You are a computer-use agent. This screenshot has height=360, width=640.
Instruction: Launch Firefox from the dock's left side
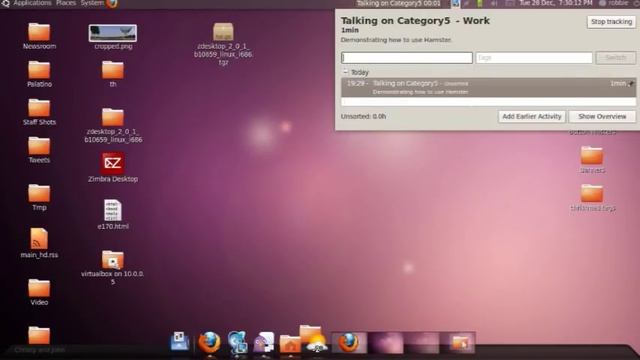(x=209, y=342)
